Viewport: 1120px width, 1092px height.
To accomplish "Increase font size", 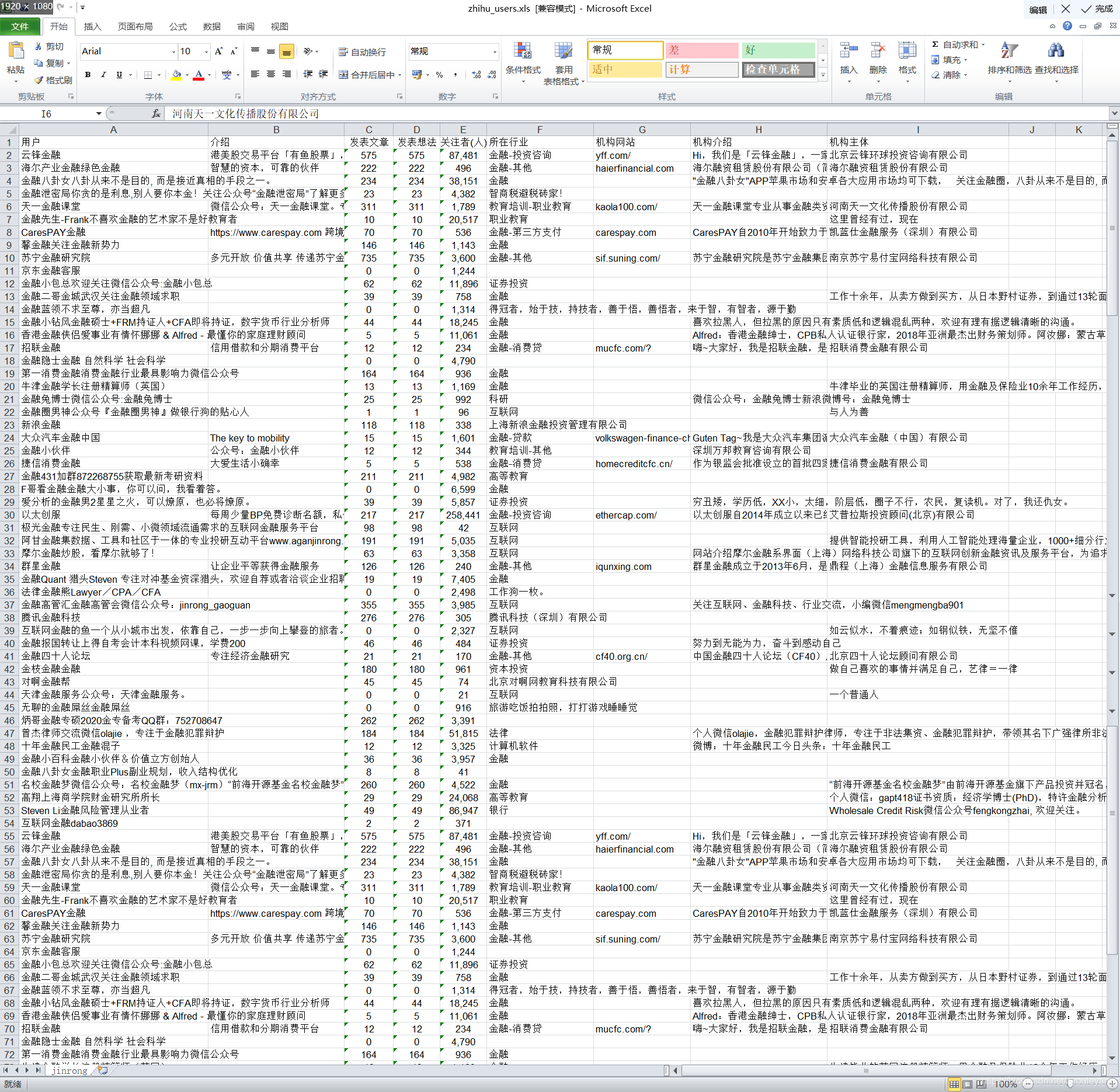I will (219, 51).
